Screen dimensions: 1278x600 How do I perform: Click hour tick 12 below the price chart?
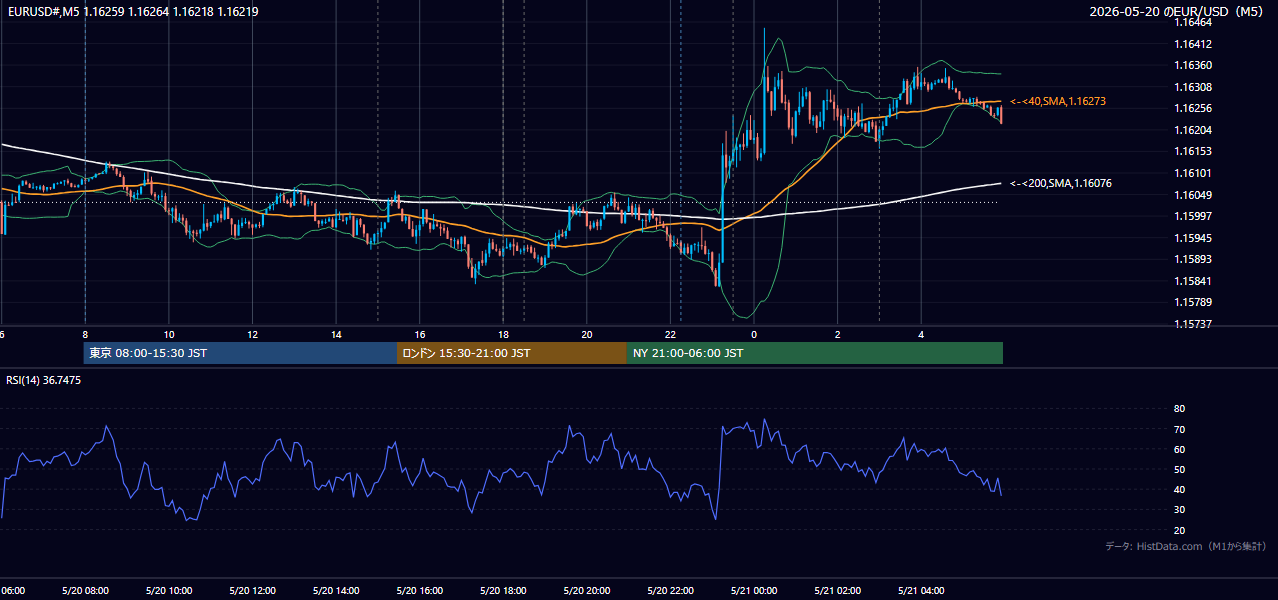[253, 335]
